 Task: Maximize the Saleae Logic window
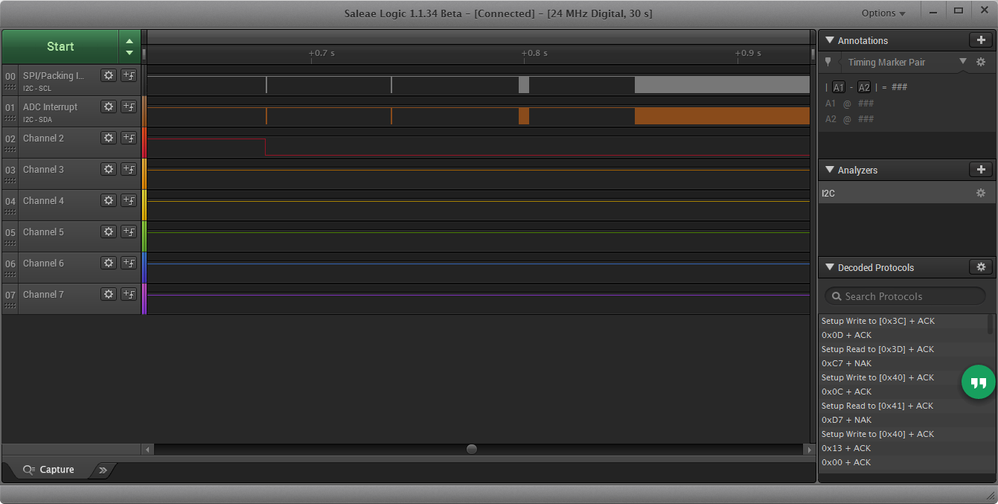click(958, 11)
